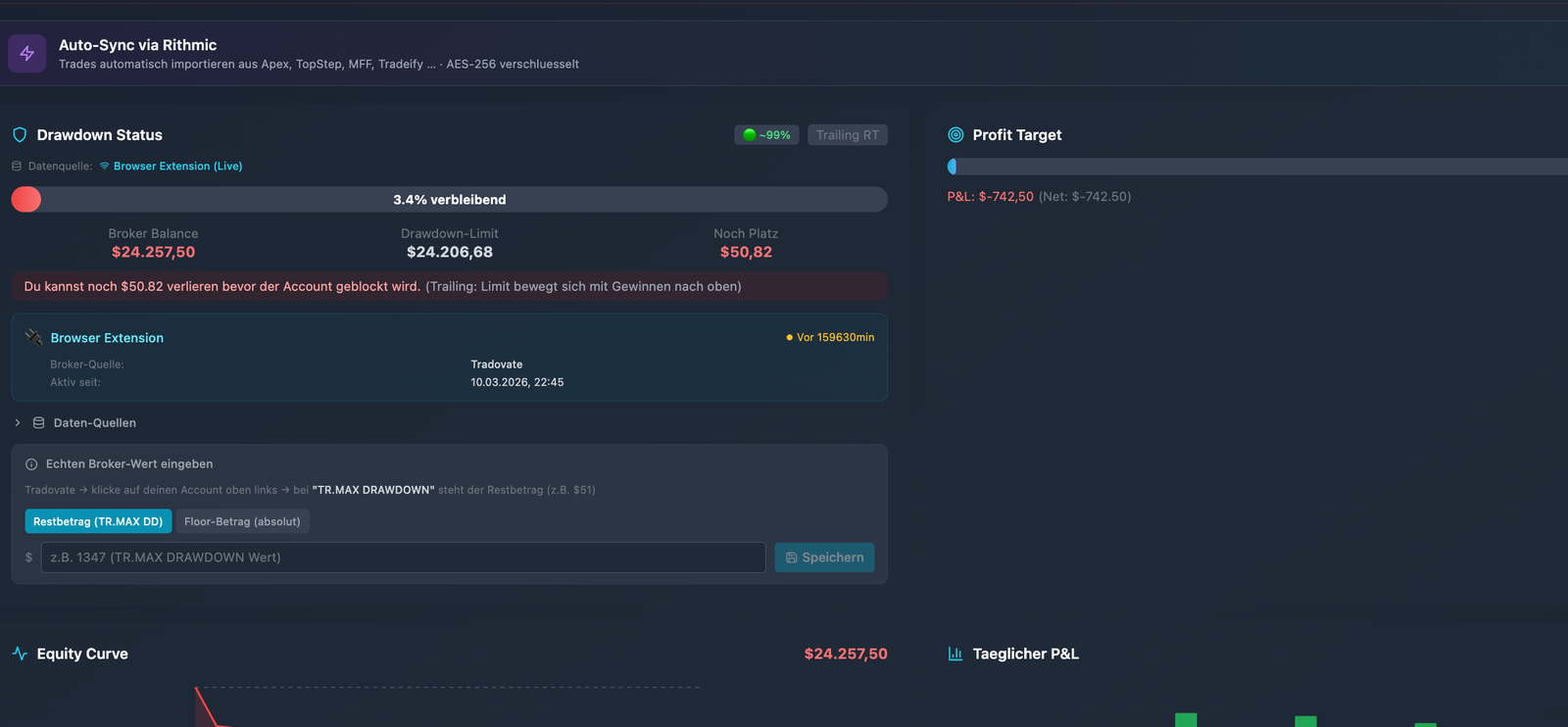Click the P&L: $-742,50 text
This screenshot has width=1568, height=727.
click(990, 197)
